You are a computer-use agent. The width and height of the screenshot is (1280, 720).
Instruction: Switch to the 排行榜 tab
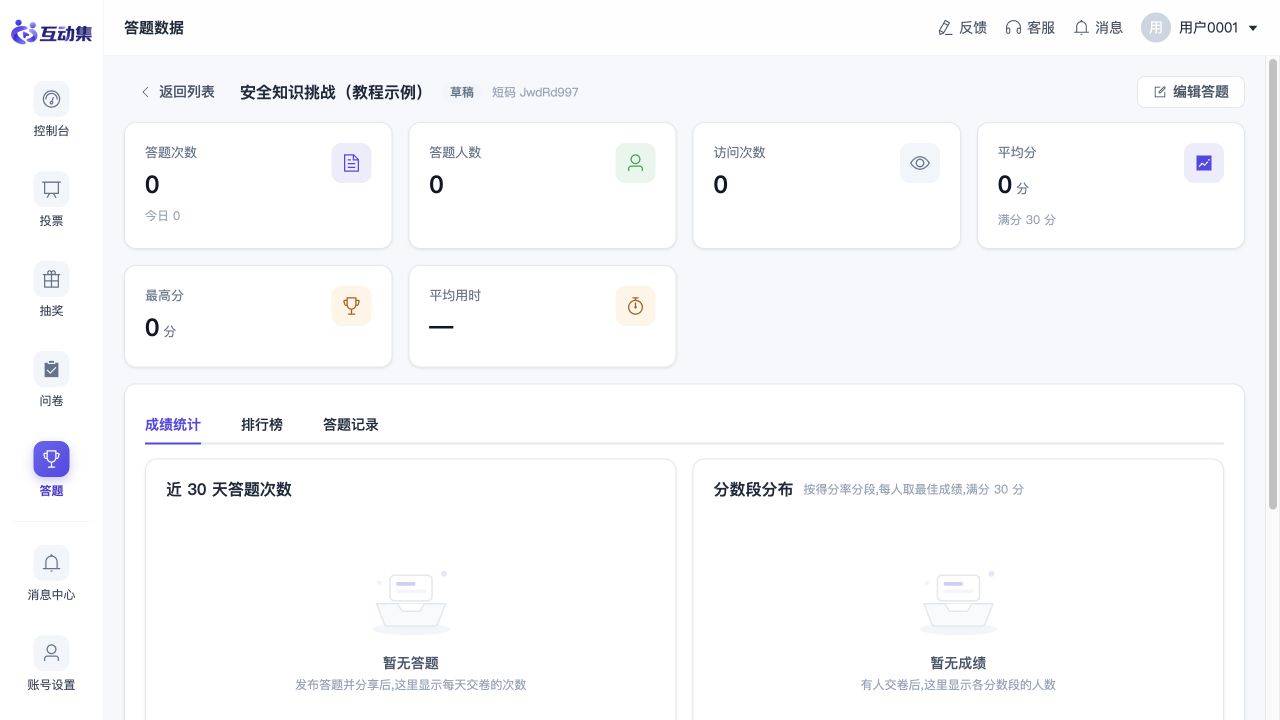(262, 425)
